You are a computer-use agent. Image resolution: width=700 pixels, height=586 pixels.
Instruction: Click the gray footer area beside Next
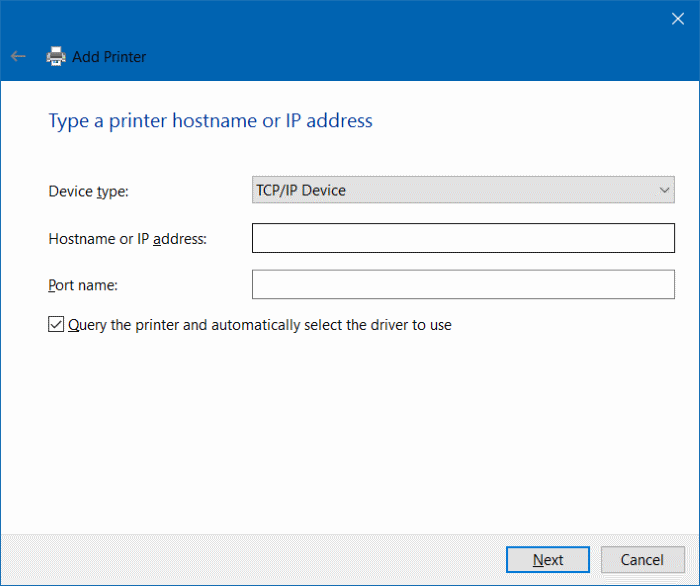click(250, 560)
